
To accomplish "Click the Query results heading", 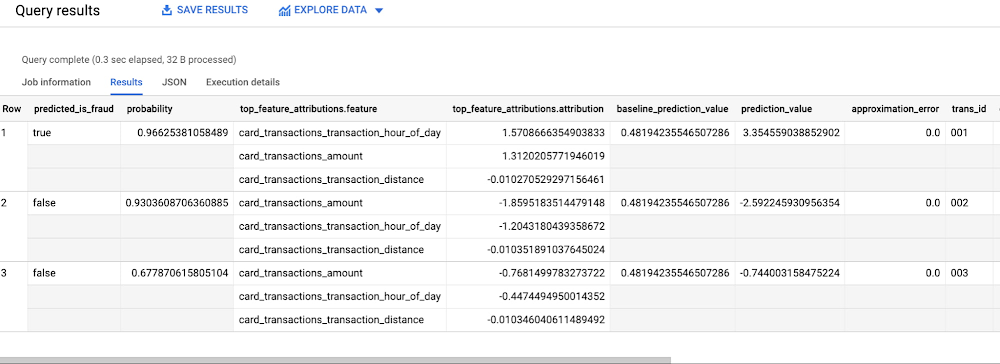I will pos(57,11).
